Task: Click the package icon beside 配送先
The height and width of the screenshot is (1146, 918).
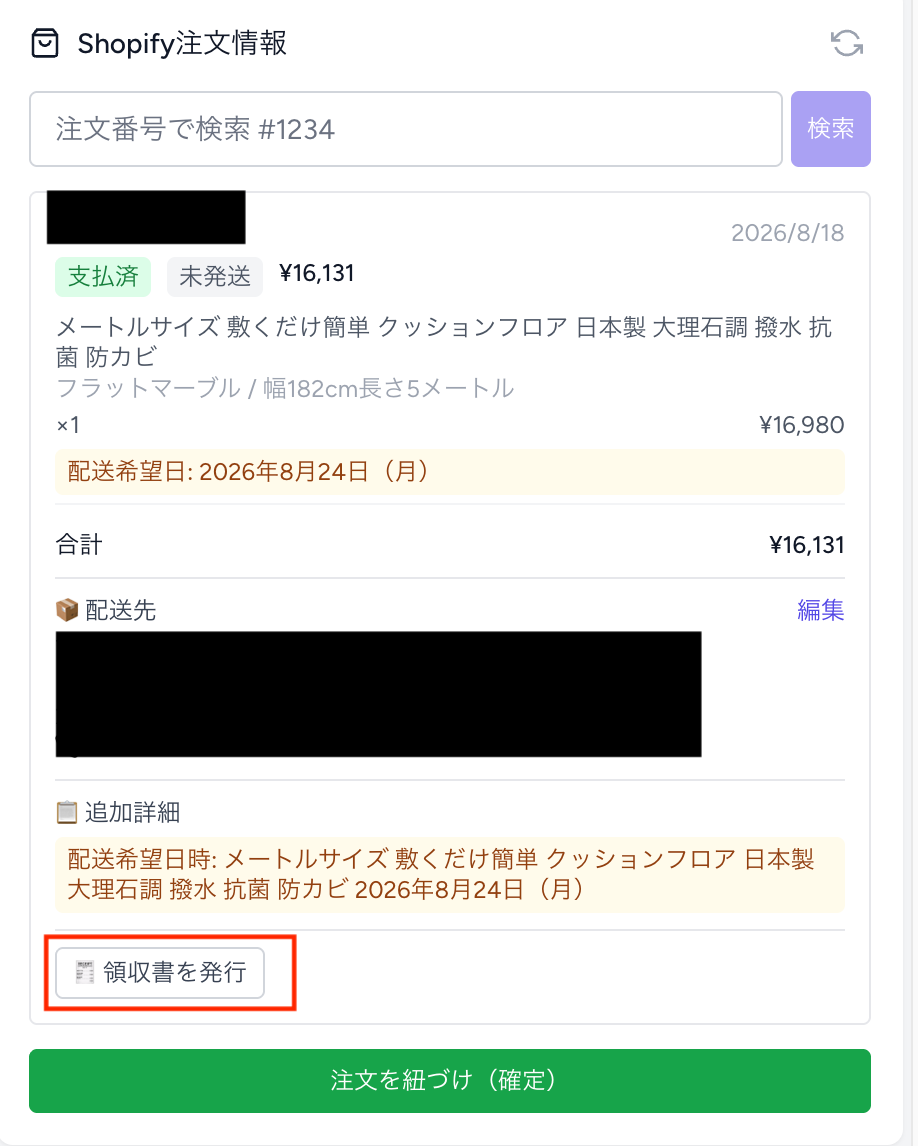Action: [x=67, y=610]
